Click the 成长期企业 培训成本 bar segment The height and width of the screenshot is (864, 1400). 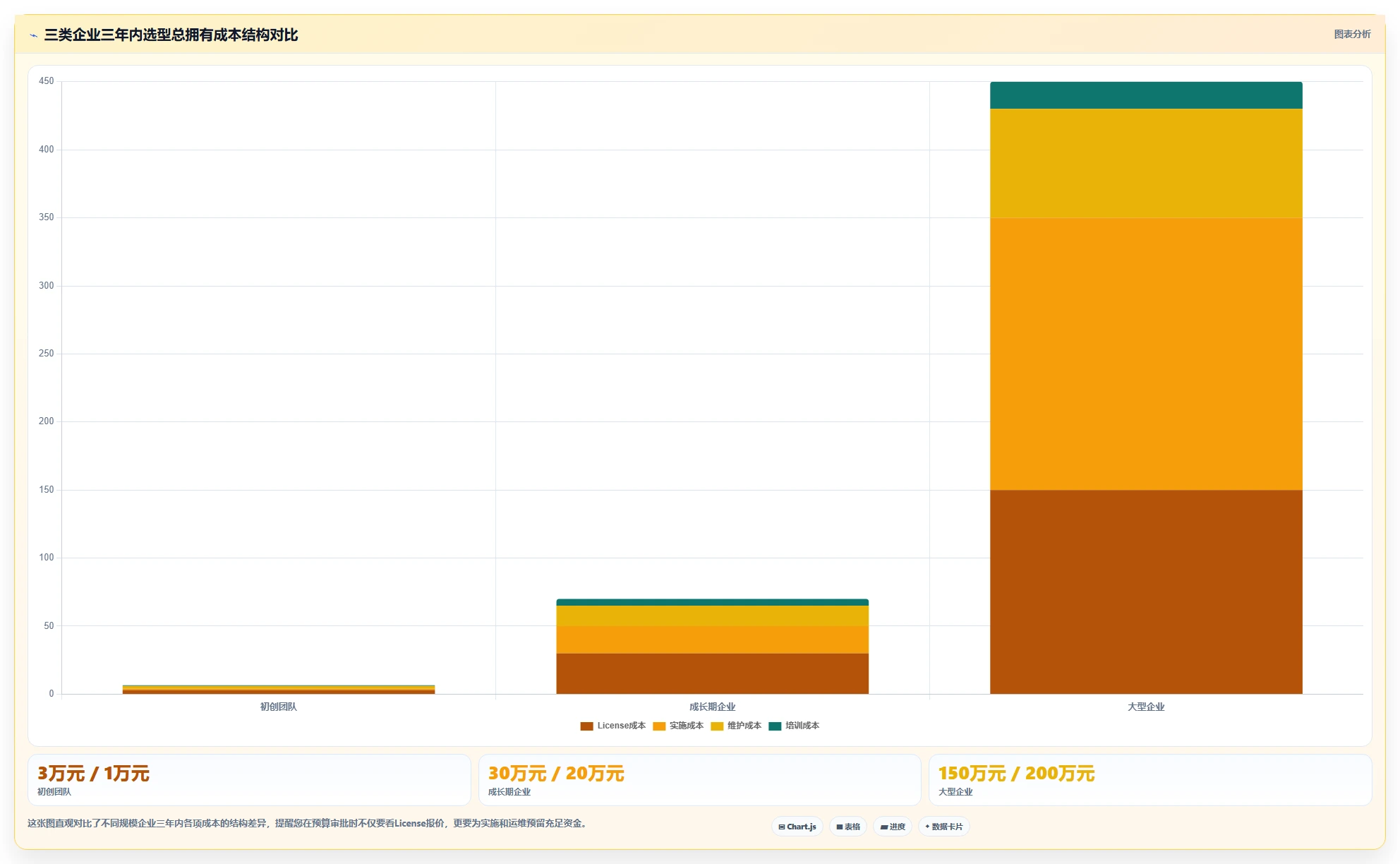[x=713, y=602]
